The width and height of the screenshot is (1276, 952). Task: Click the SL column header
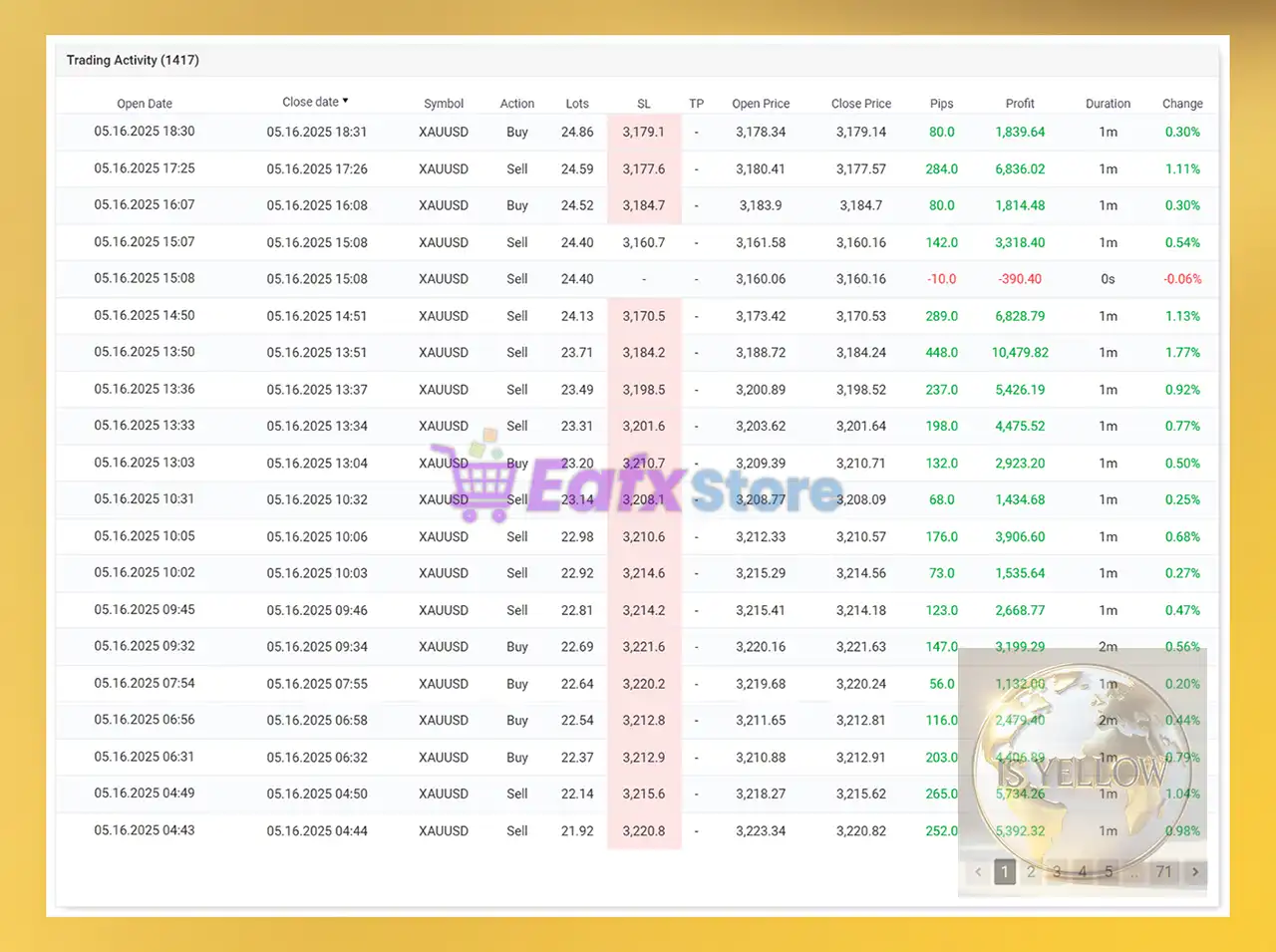tap(644, 104)
